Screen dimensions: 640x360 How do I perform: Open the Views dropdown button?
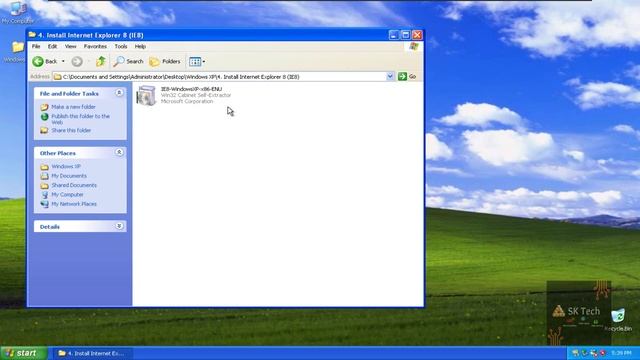(x=197, y=61)
